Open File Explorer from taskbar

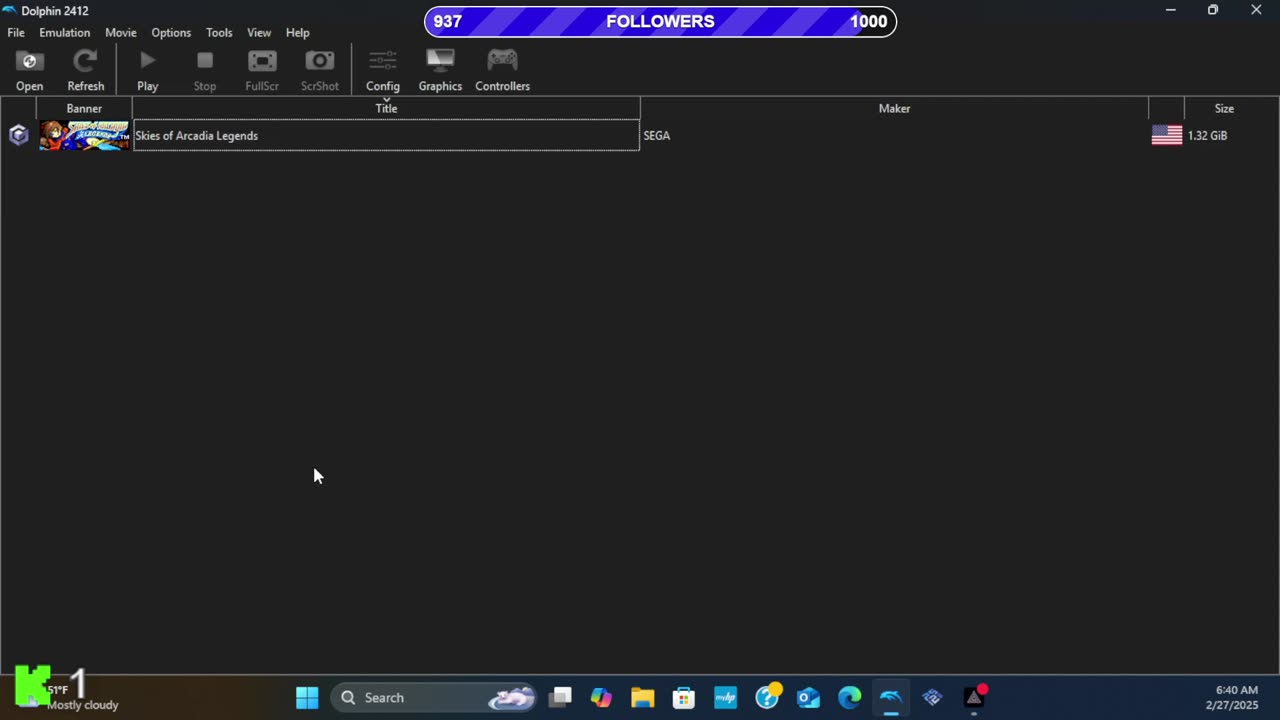coord(642,697)
